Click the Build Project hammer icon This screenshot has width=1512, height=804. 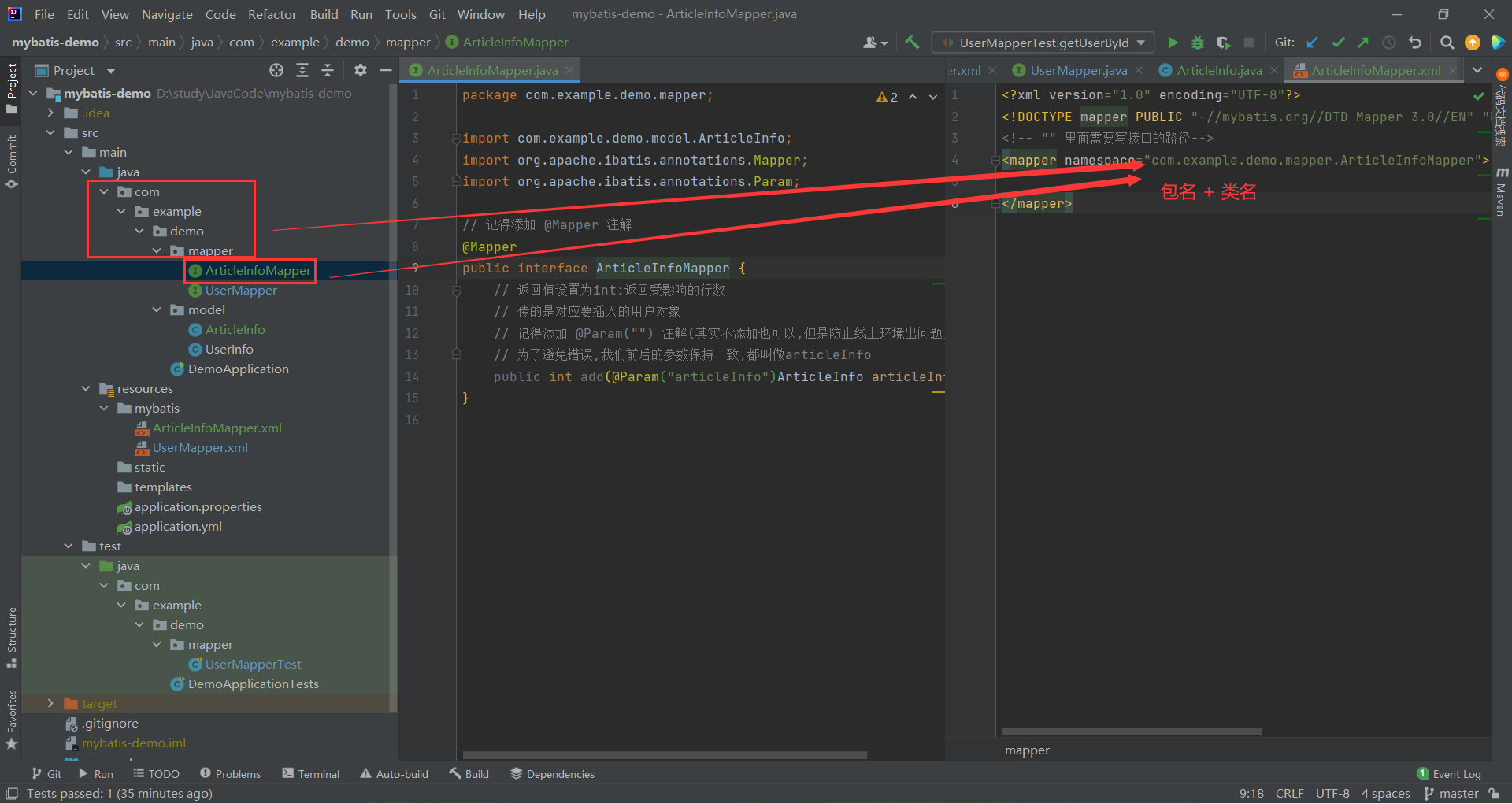pos(912,43)
